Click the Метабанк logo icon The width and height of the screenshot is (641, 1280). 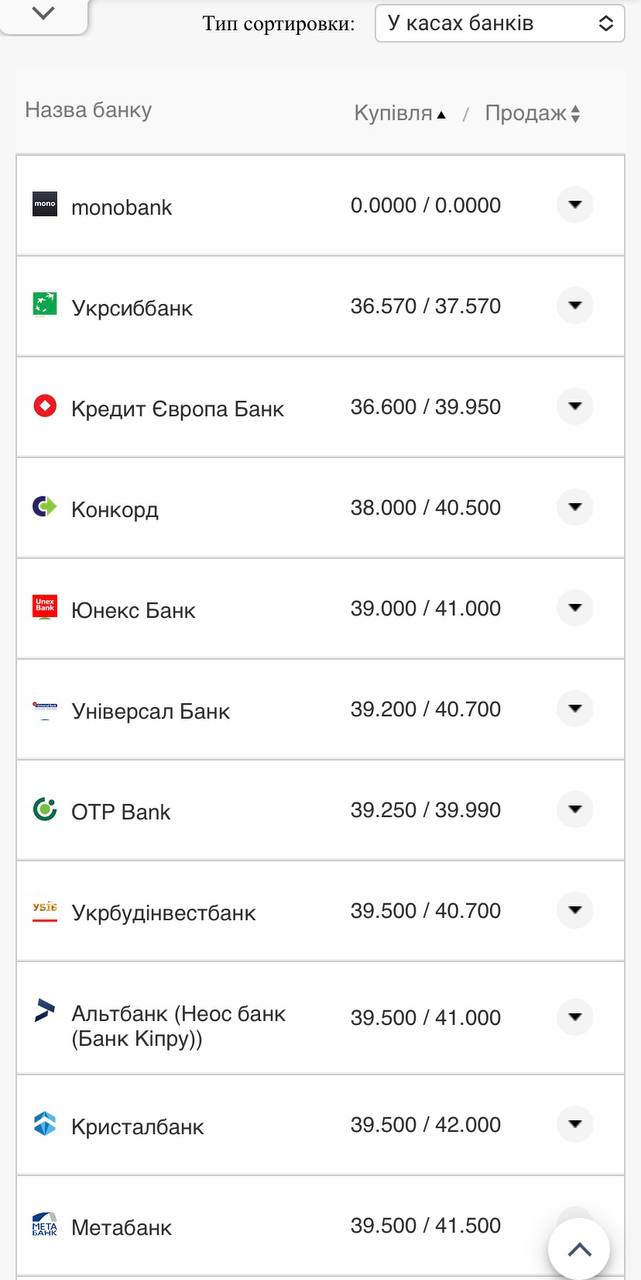[x=45, y=1225]
